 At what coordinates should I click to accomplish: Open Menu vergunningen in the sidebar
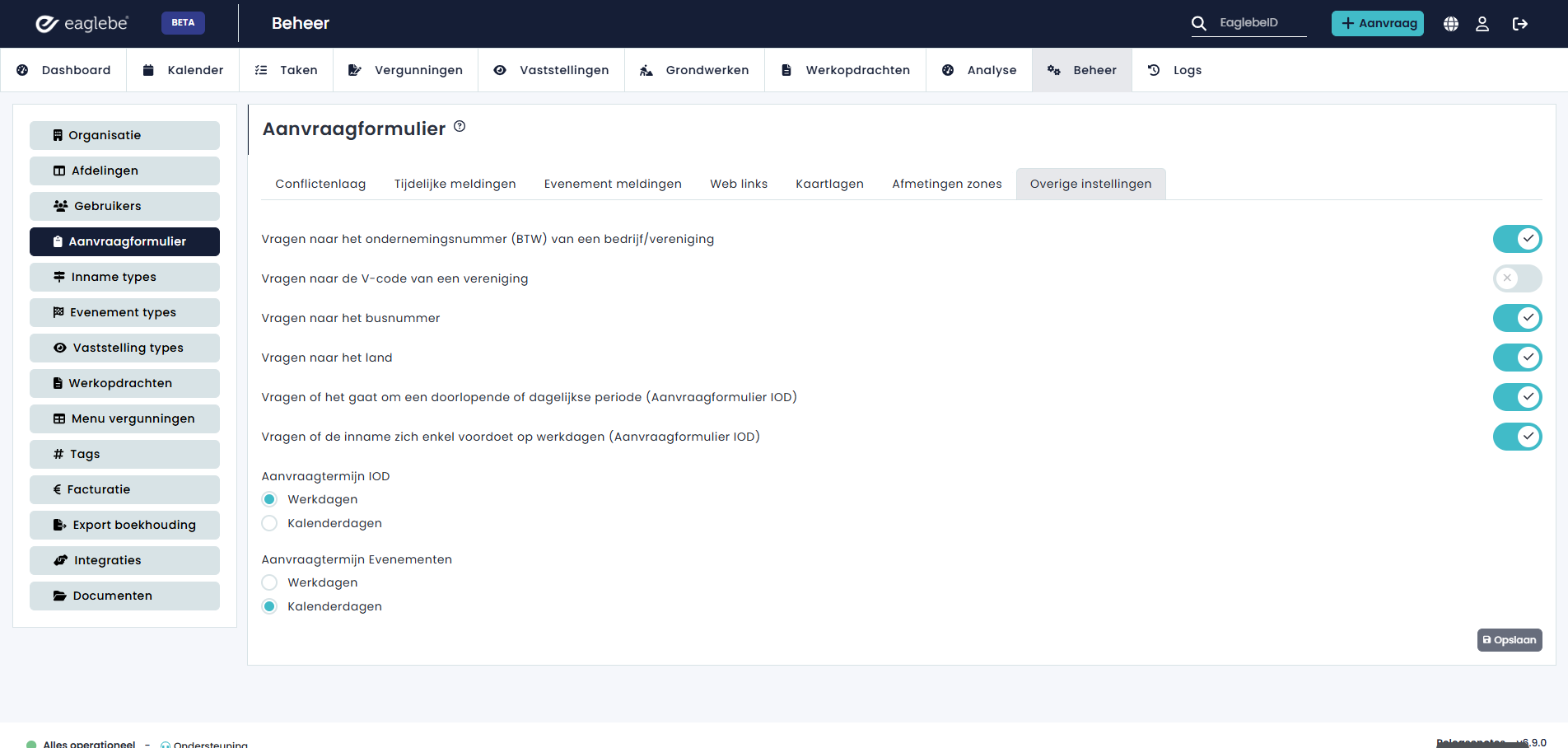point(124,418)
